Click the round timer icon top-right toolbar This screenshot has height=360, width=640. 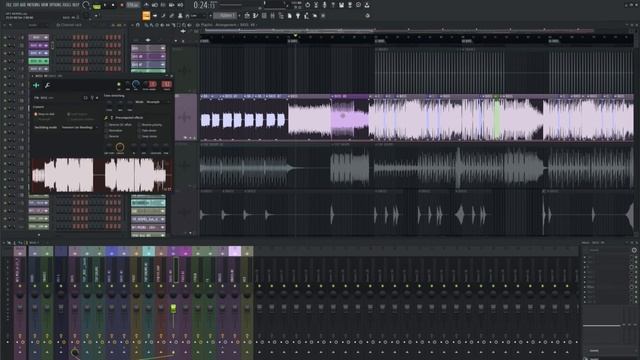click(308, 5)
